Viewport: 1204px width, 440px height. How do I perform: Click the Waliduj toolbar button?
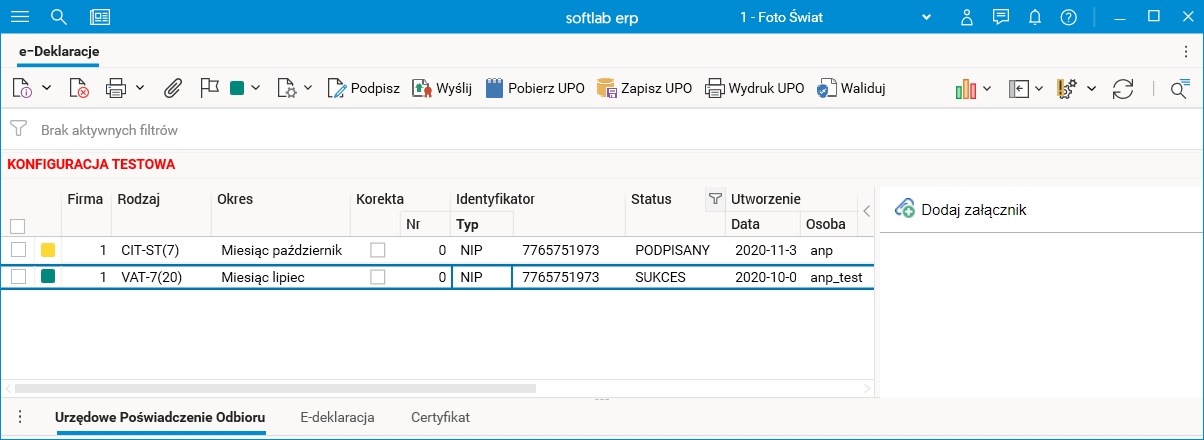point(851,88)
